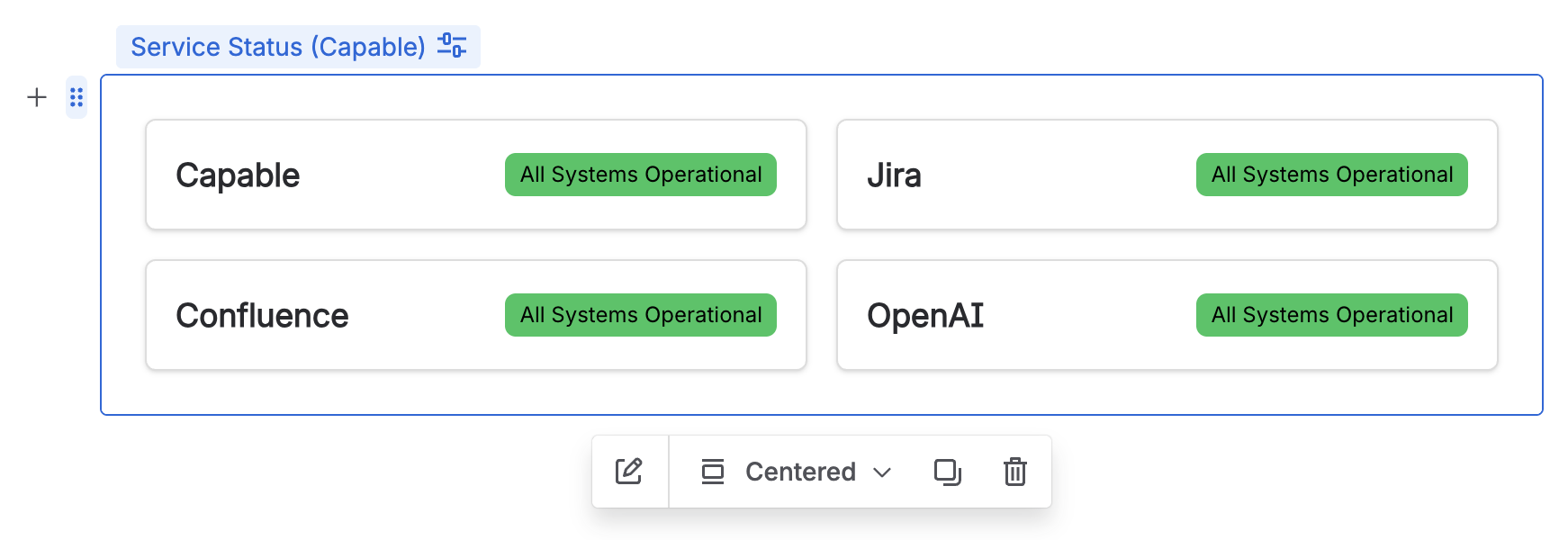Open the macro settings sliders icon
The width and height of the screenshot is (1568, 540).
452,46
